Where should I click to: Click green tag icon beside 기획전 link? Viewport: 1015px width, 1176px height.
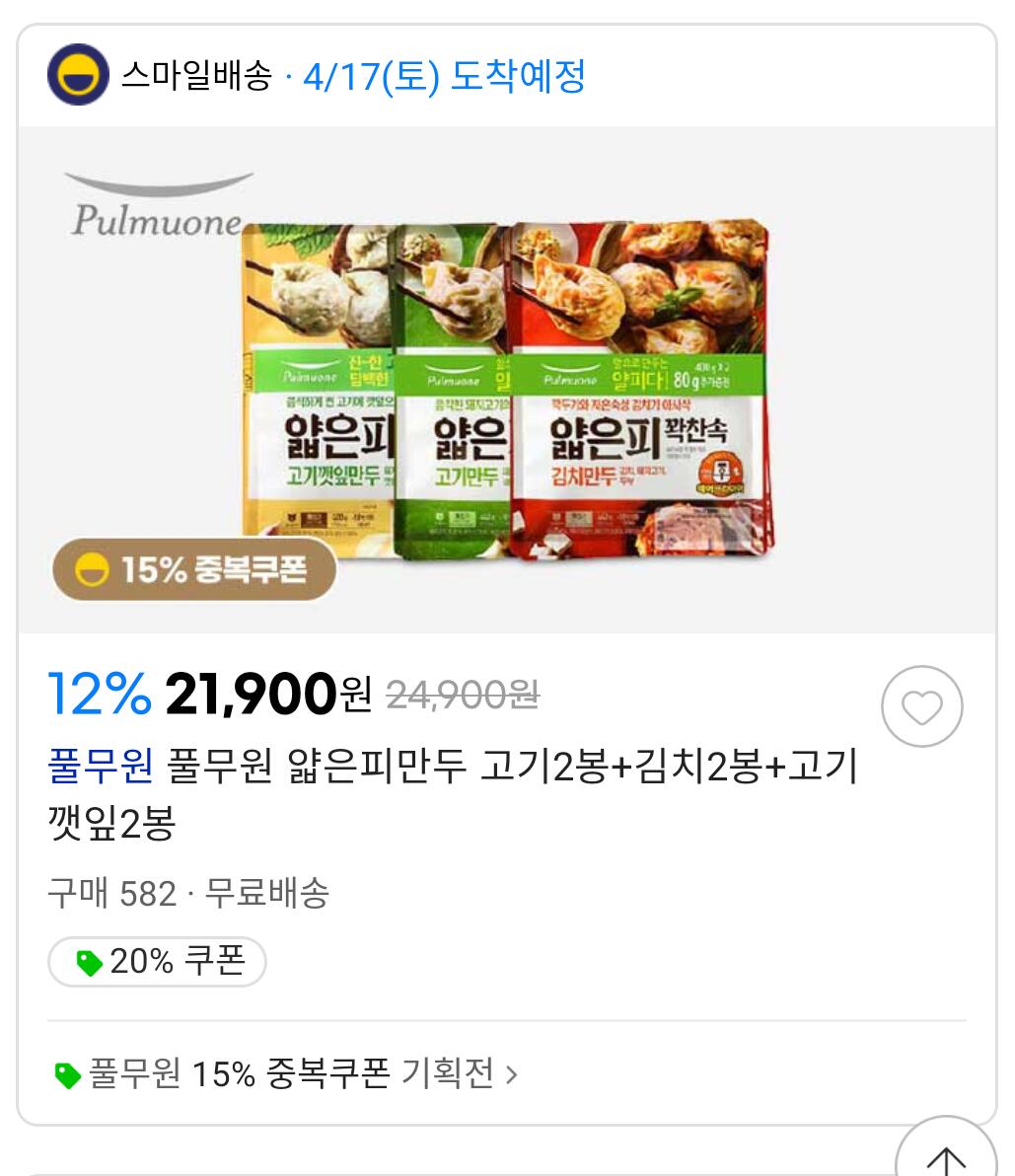click(67, 1074)
